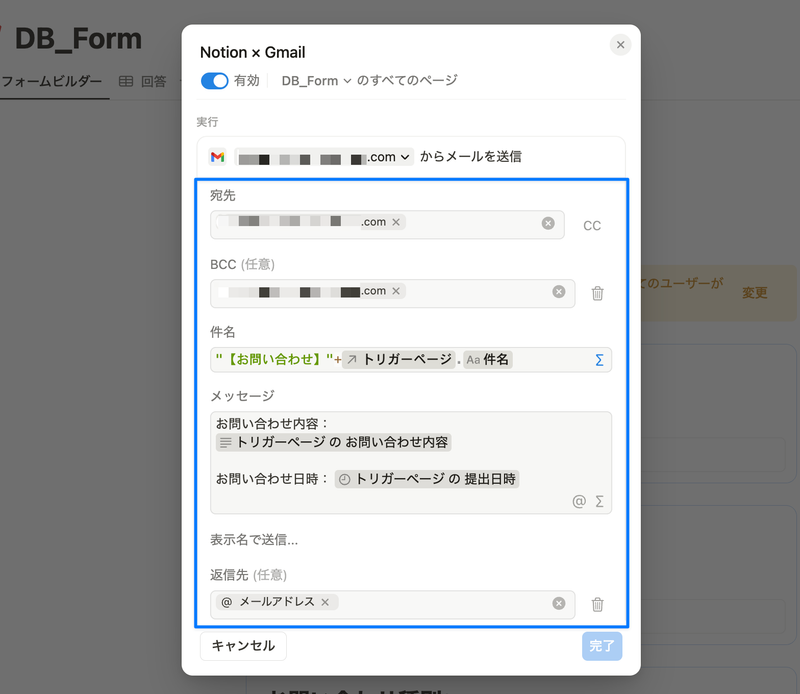Click the 完了 button
Viewport: 800px width, 694px height.
(602, 646)
